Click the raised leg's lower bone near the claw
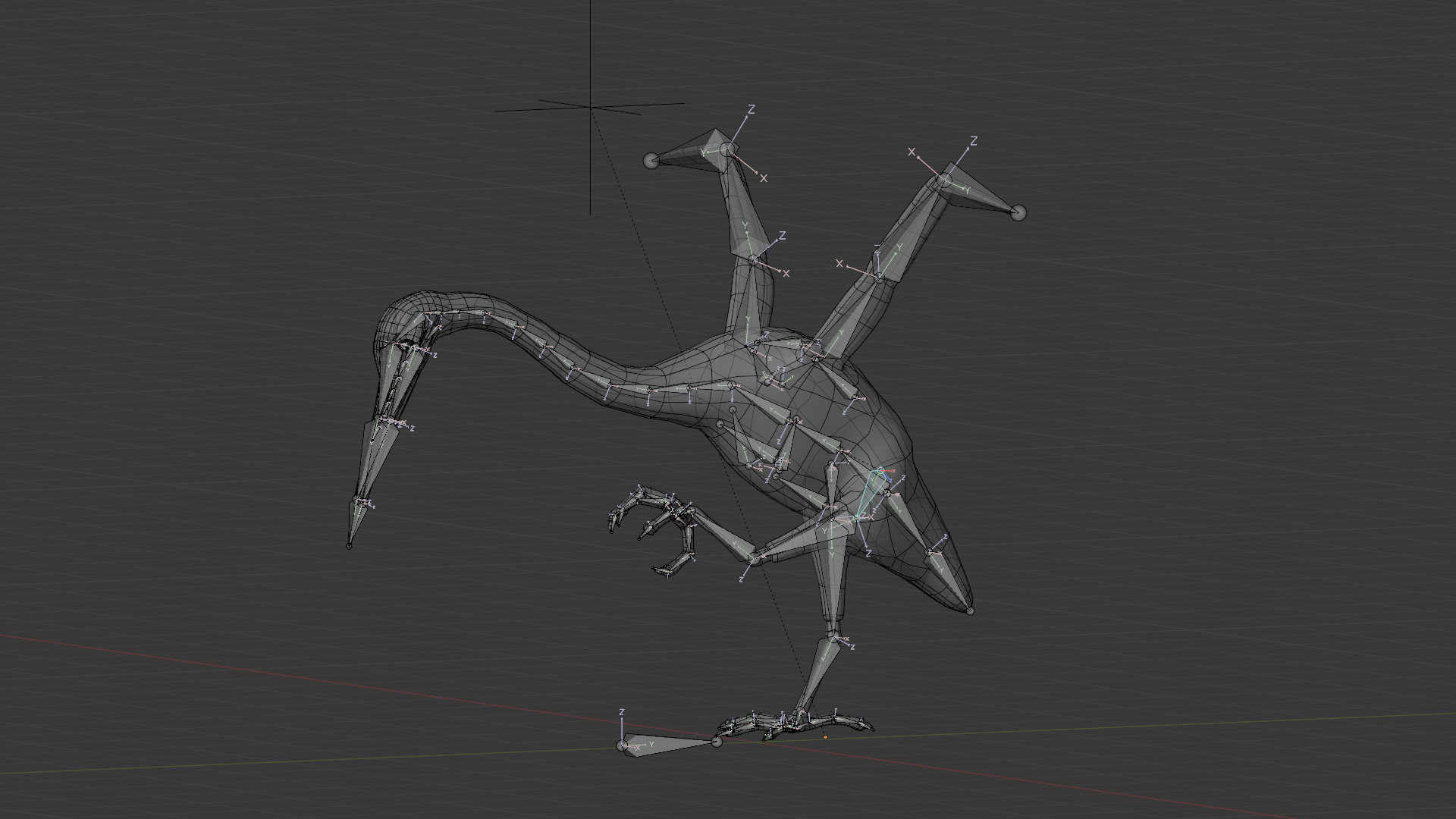Screen dimensions: 1456x819 [x=720, y=531]
